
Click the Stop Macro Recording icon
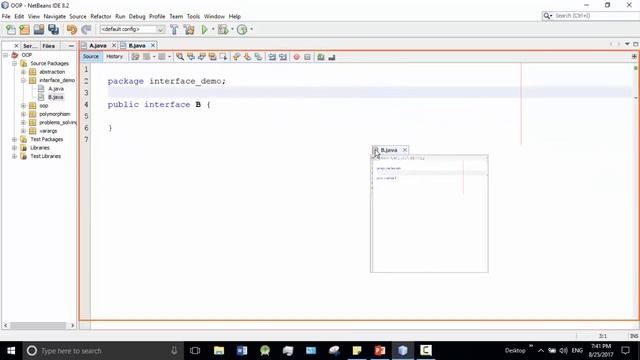307,57
